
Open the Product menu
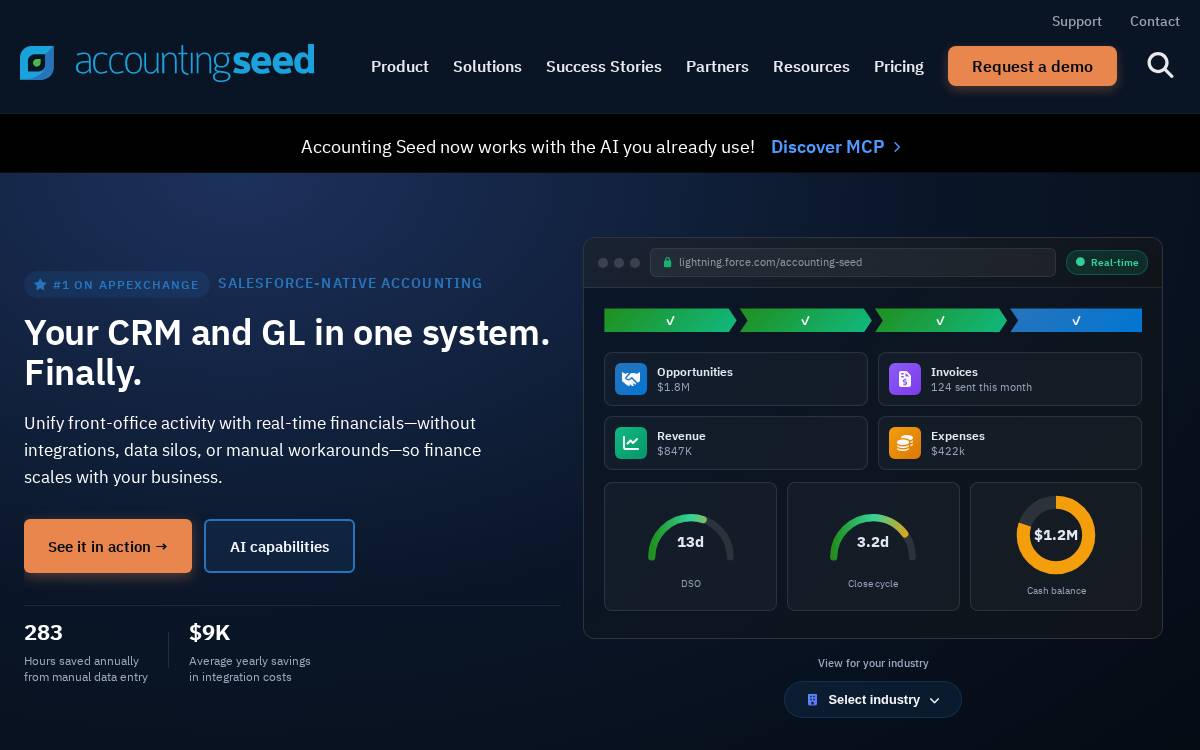[400, 66]
